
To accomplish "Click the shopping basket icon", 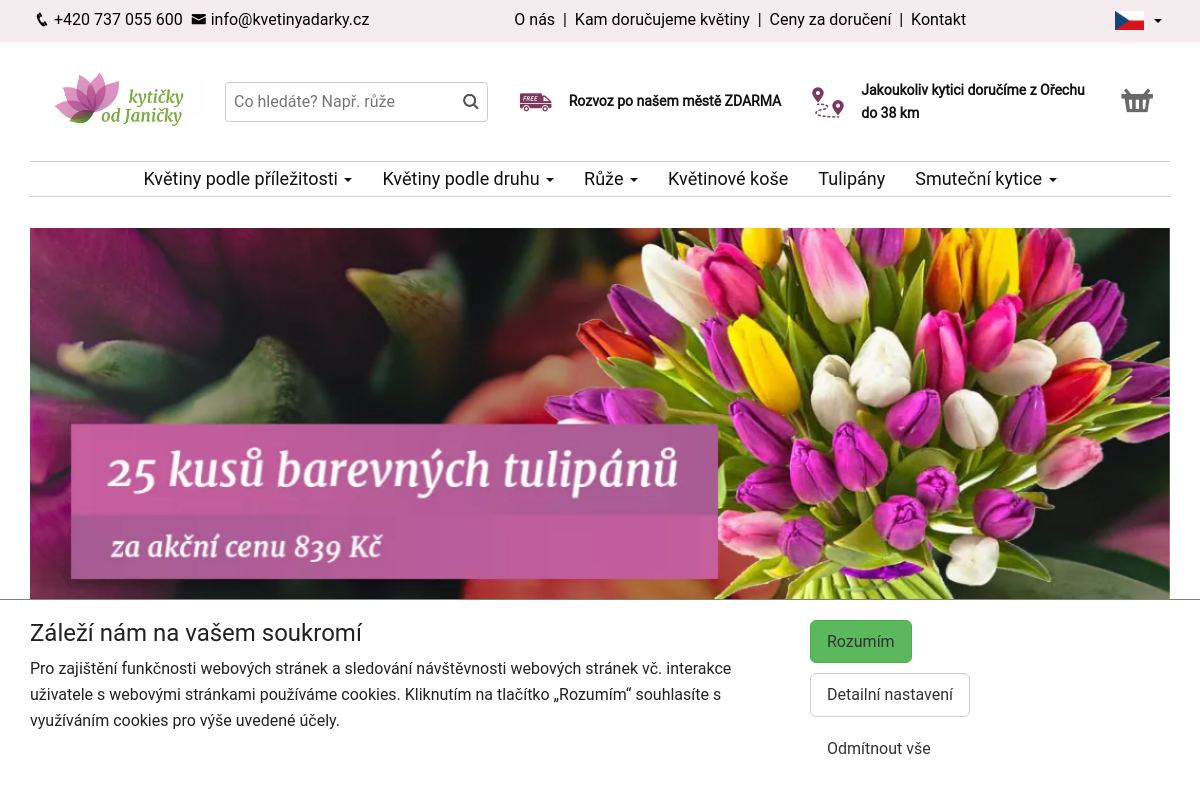I will [x=1137, y=101].
